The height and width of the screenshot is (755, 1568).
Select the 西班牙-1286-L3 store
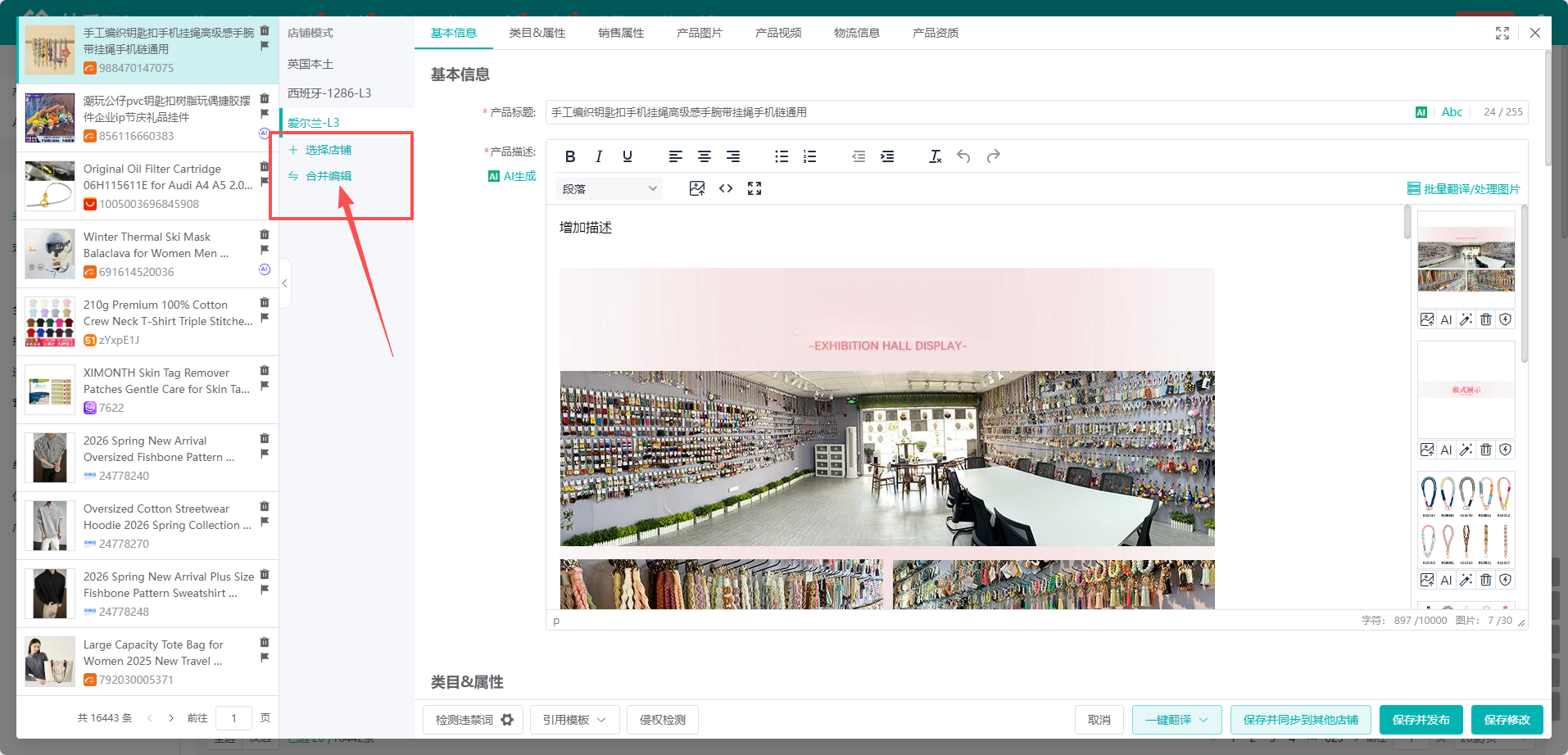click(x=347, y=93)
